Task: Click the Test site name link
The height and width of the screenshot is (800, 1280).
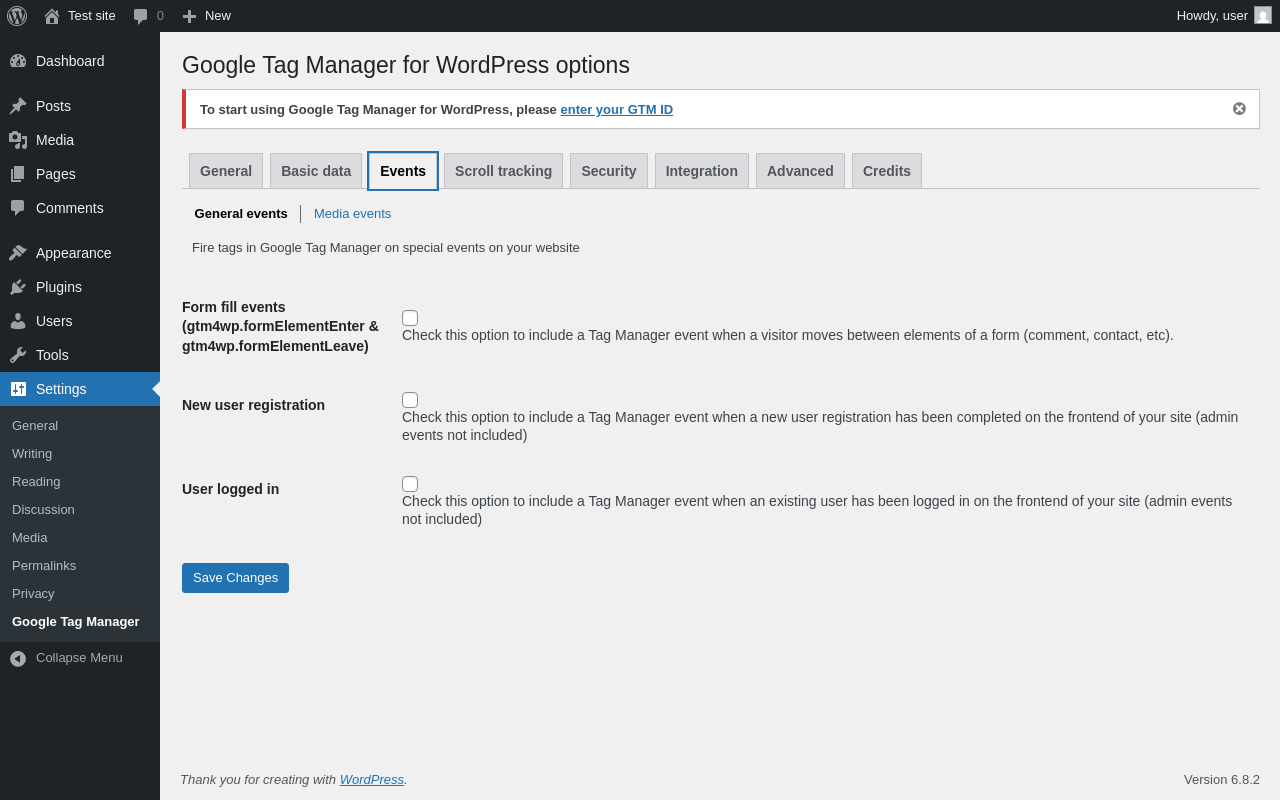Action: 92,16
